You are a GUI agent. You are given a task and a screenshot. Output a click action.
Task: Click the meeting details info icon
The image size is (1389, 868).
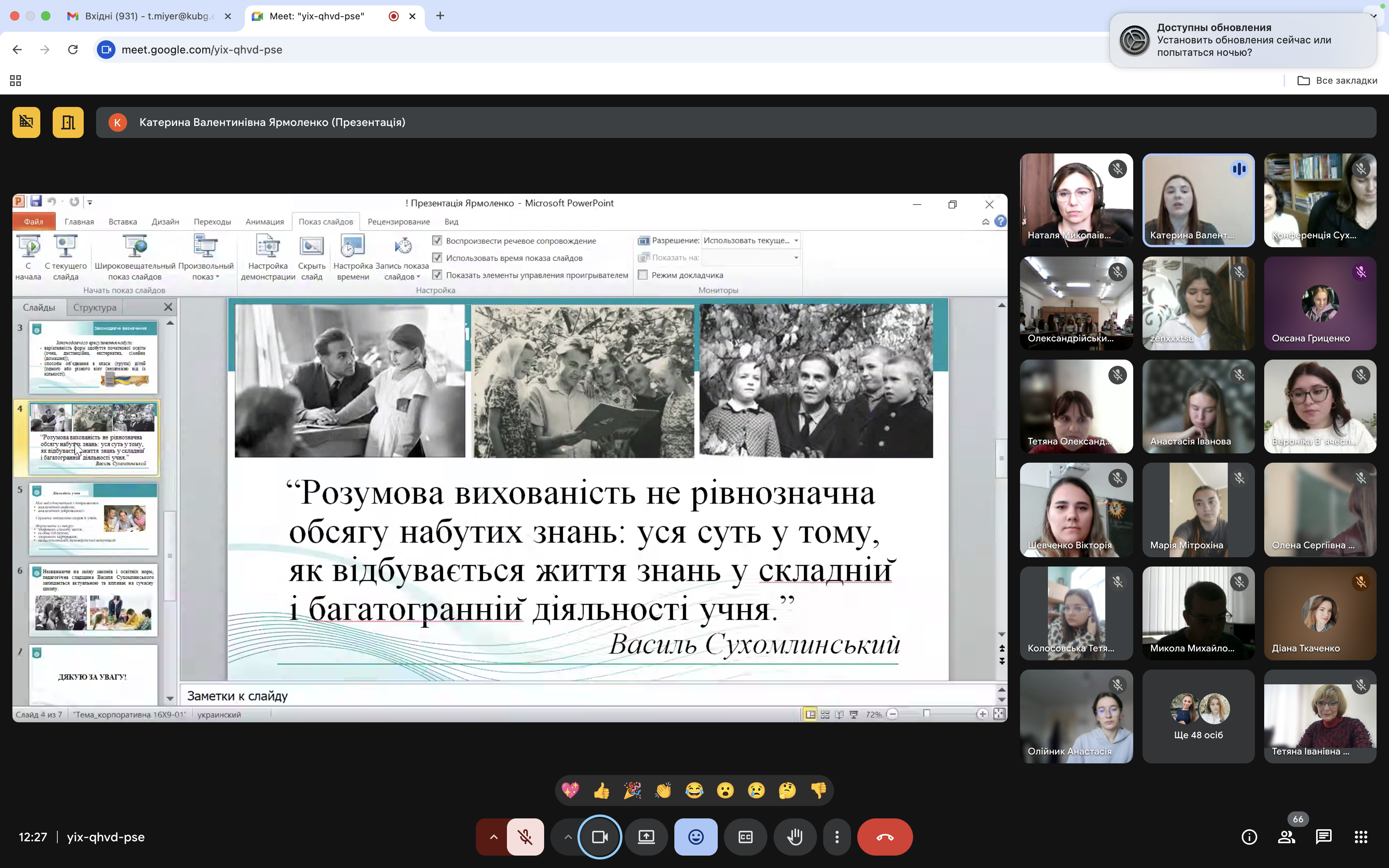click(1249, 837)
